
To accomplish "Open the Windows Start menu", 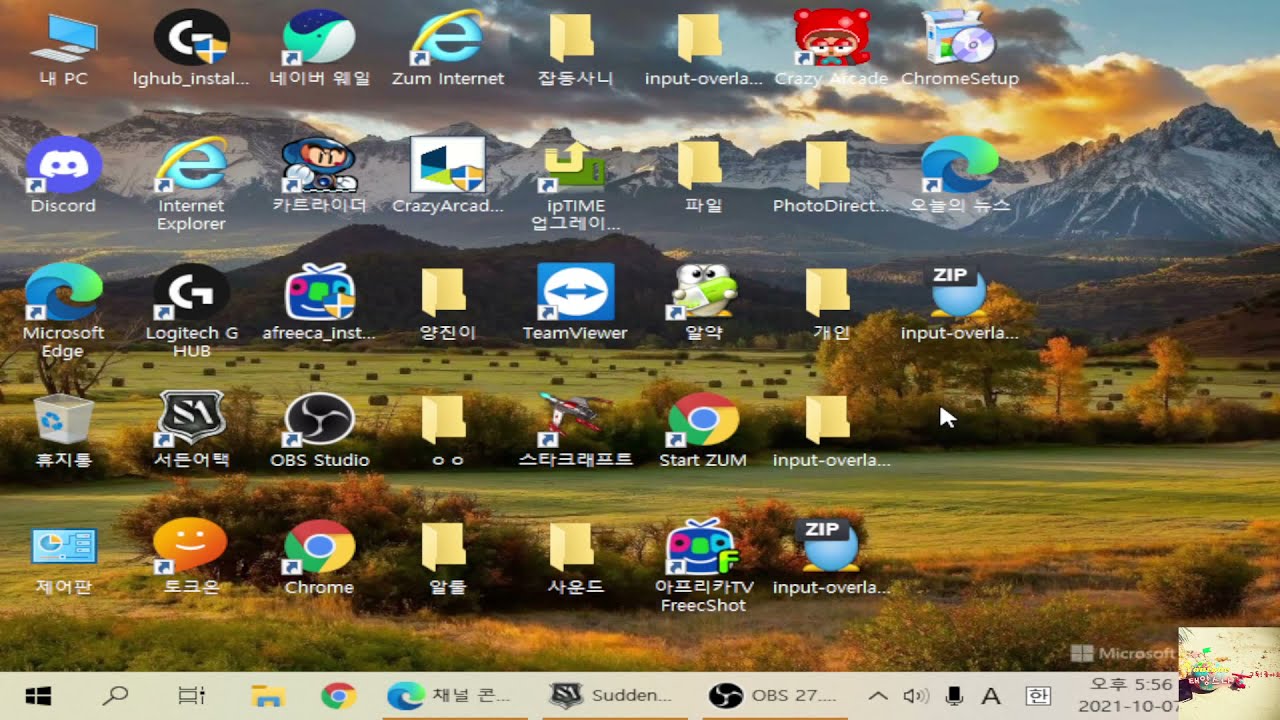I will (x=39, y=696).
